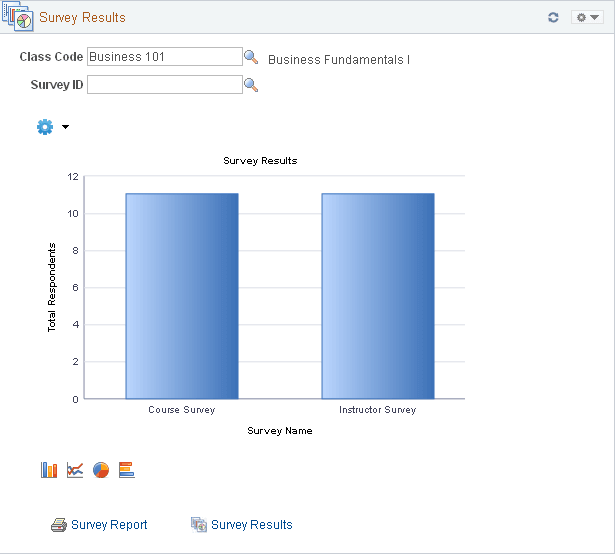Click the Course Survey bar in the chart
This screenshot has width=615, height=554.
click(182, 296)
